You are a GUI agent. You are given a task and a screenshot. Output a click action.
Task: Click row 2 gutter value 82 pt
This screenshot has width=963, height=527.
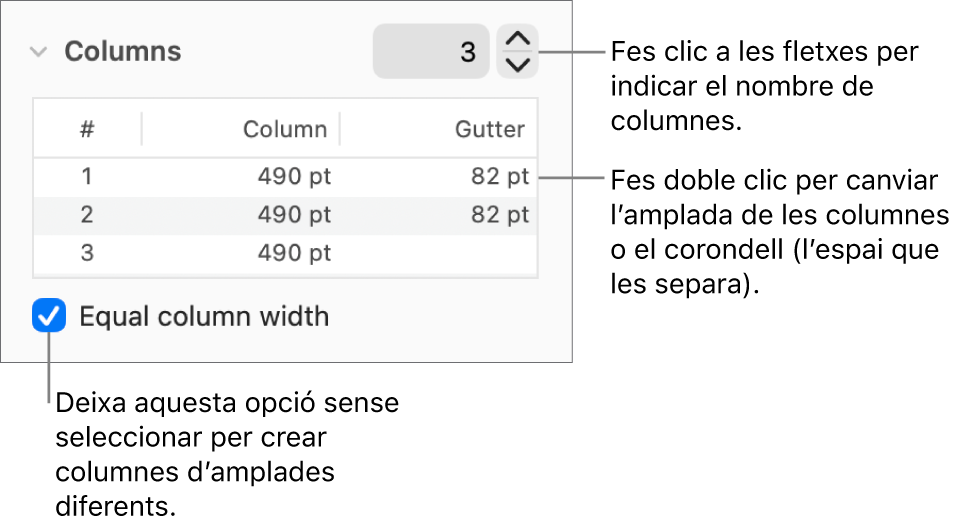[500, 215]
